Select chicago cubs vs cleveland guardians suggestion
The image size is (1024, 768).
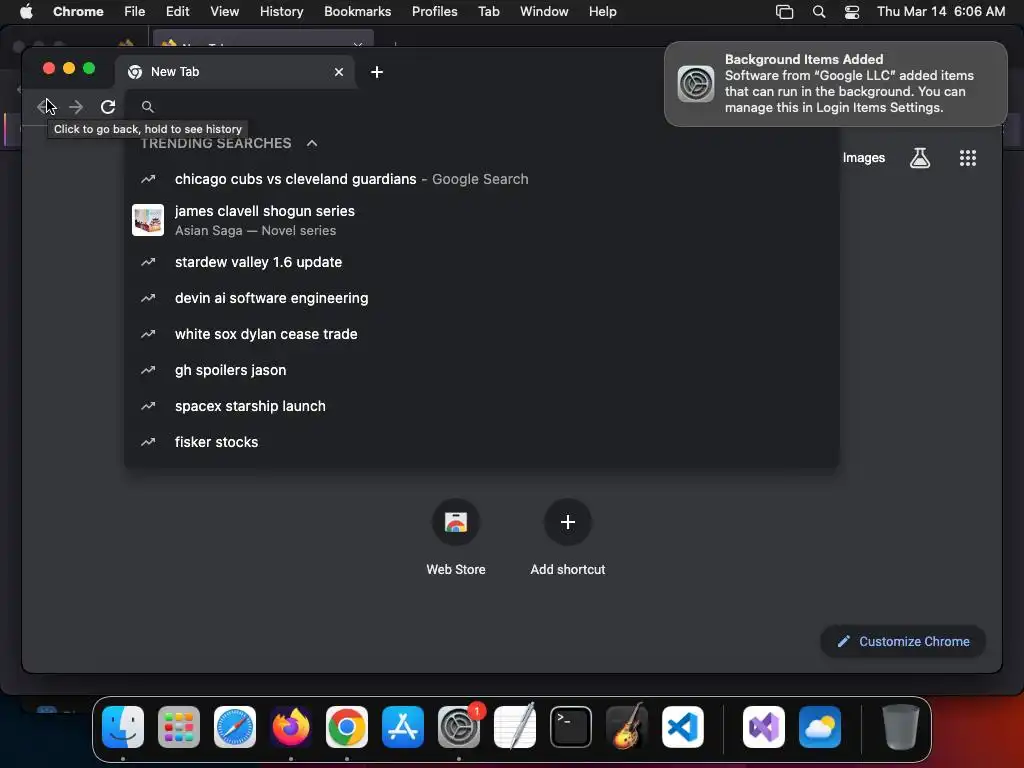(x=481, y=179)
